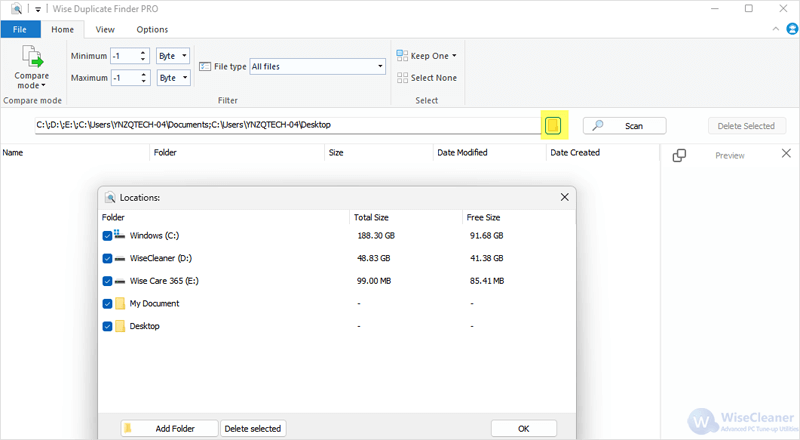The height and width of the screenshot is (440, 800).
Task: Select the 48.83 GB total size cell
Action: pyautogui.click(x=373, y=258)
